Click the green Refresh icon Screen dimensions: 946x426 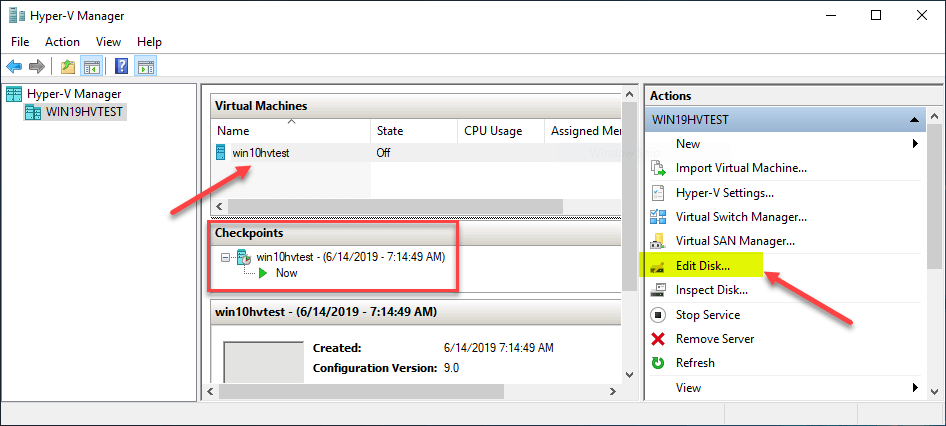[x=658, y=363]
